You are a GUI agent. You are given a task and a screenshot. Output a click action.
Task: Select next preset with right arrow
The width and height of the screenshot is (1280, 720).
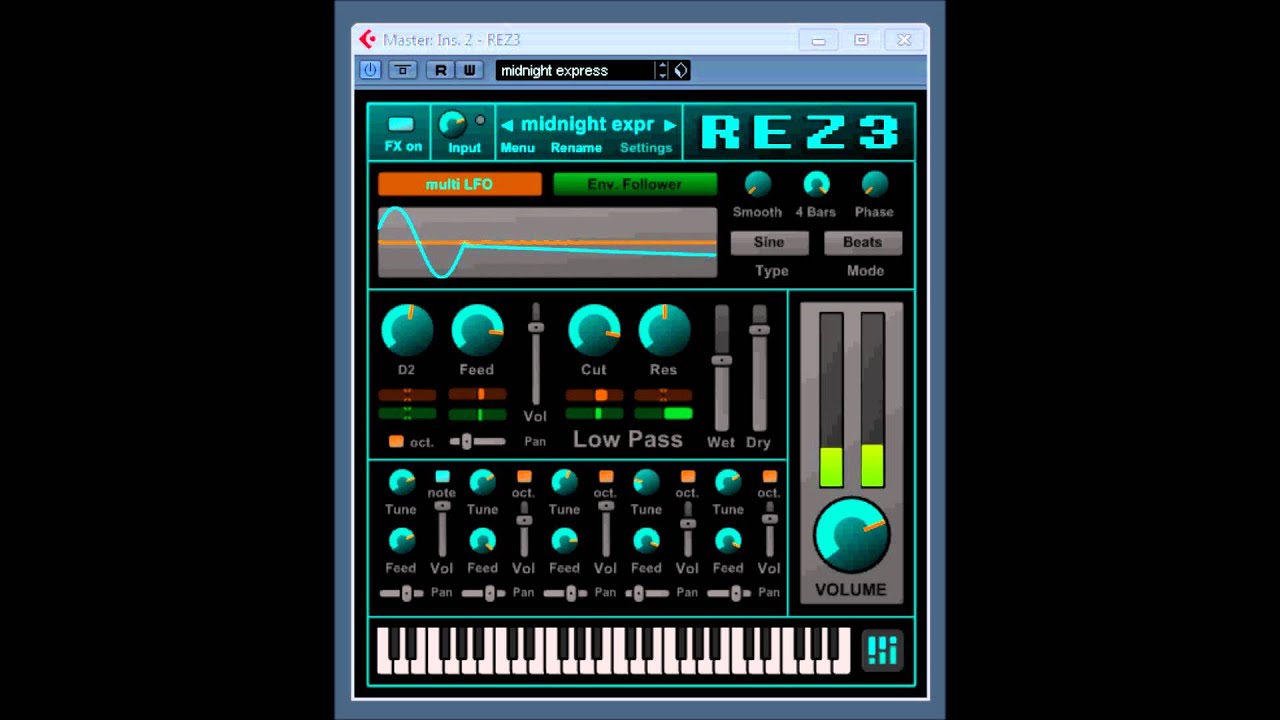pyautogui.click(x=670, y=125)
